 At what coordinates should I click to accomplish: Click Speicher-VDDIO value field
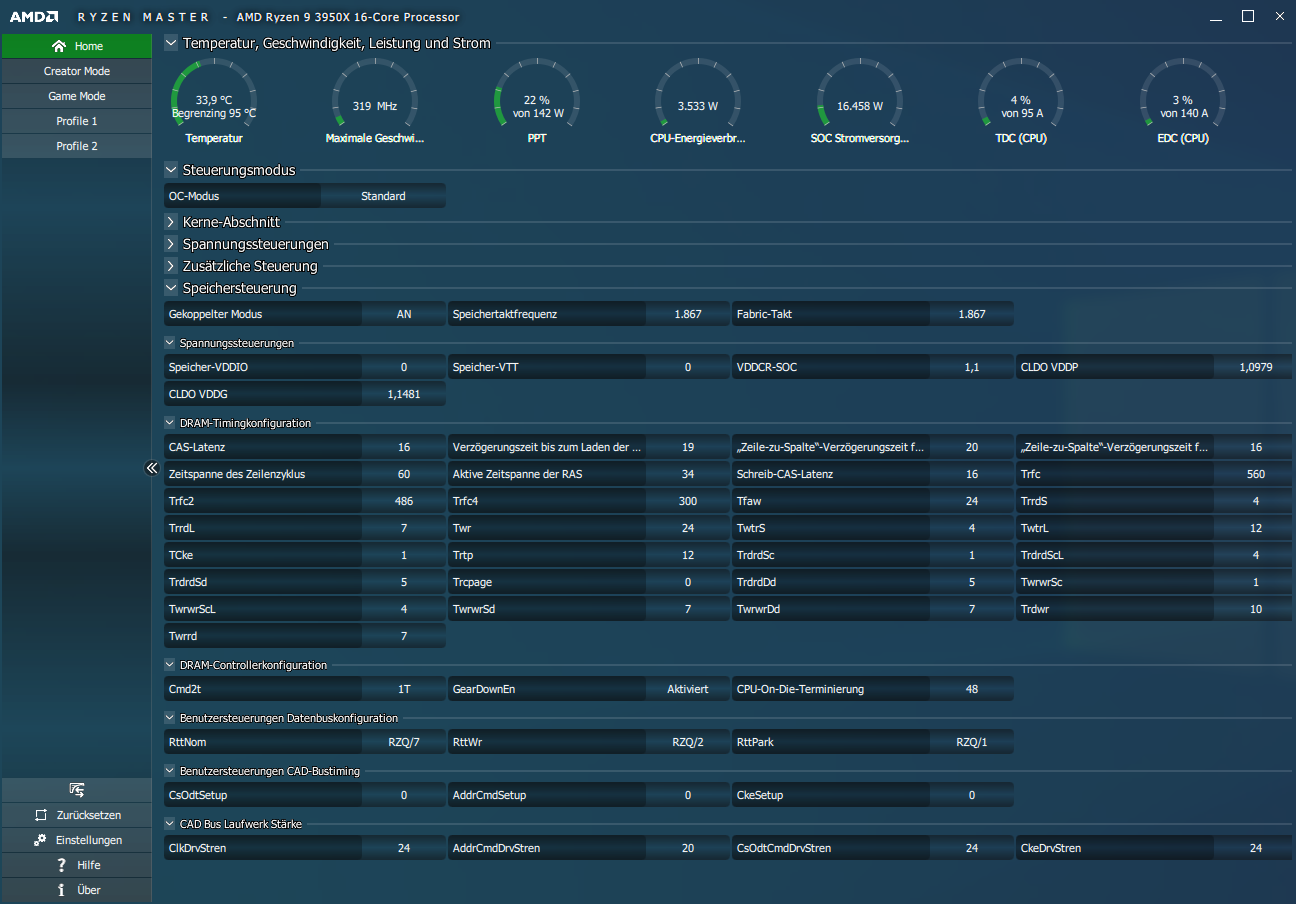tap(404, 367)
